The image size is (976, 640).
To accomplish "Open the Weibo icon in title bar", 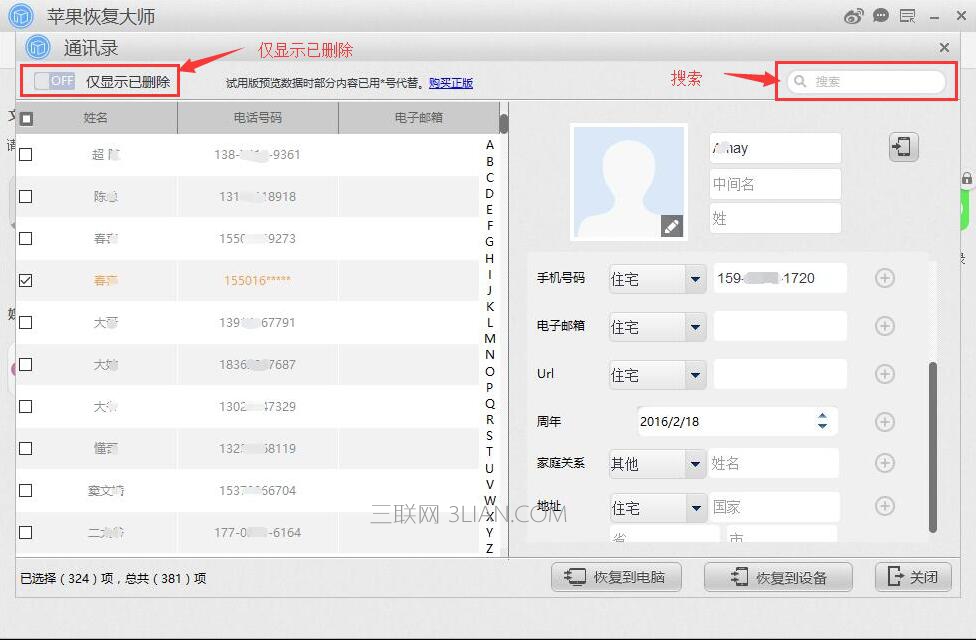I will pos(853,16).
